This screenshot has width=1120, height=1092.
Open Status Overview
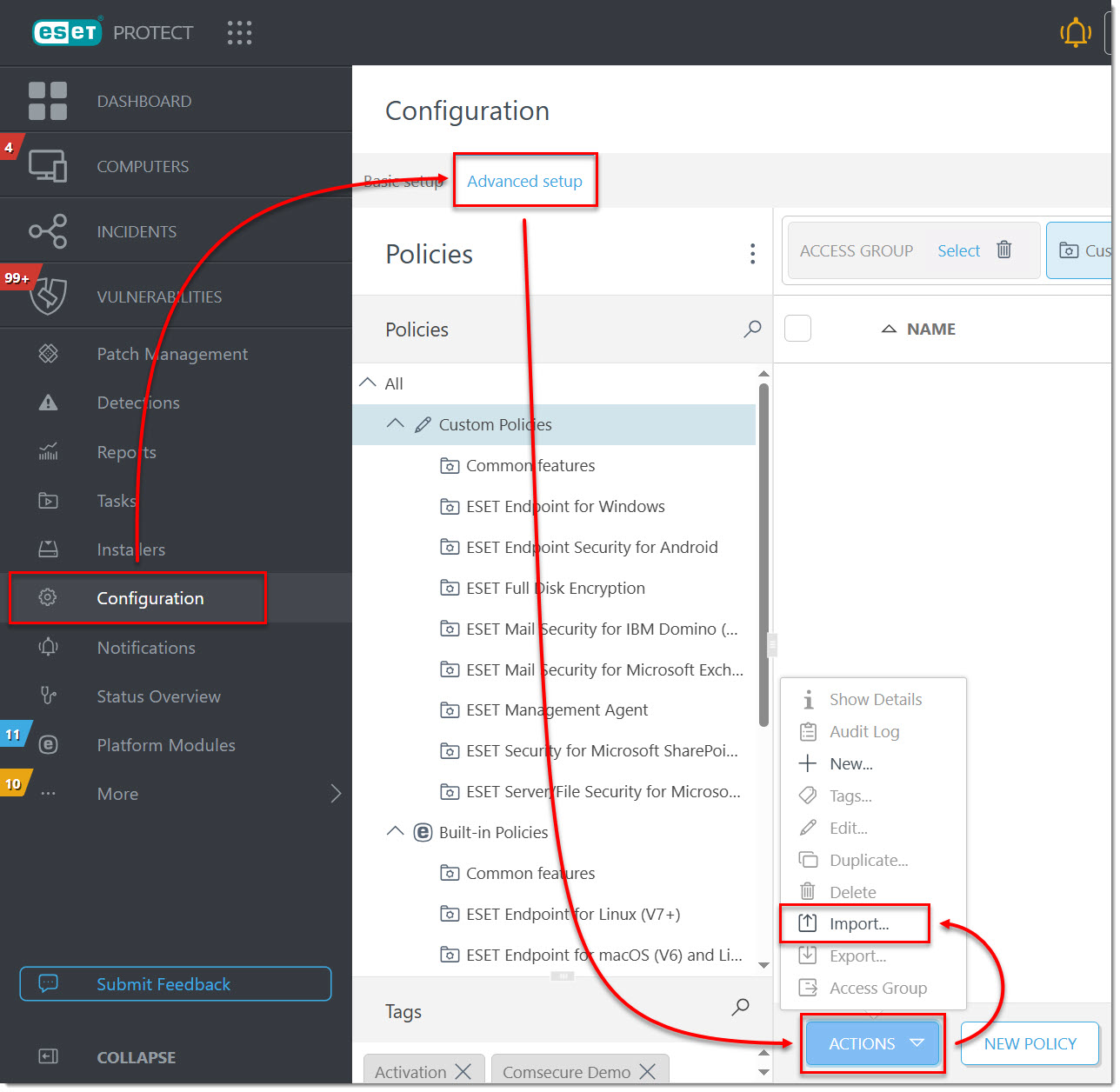176,696
